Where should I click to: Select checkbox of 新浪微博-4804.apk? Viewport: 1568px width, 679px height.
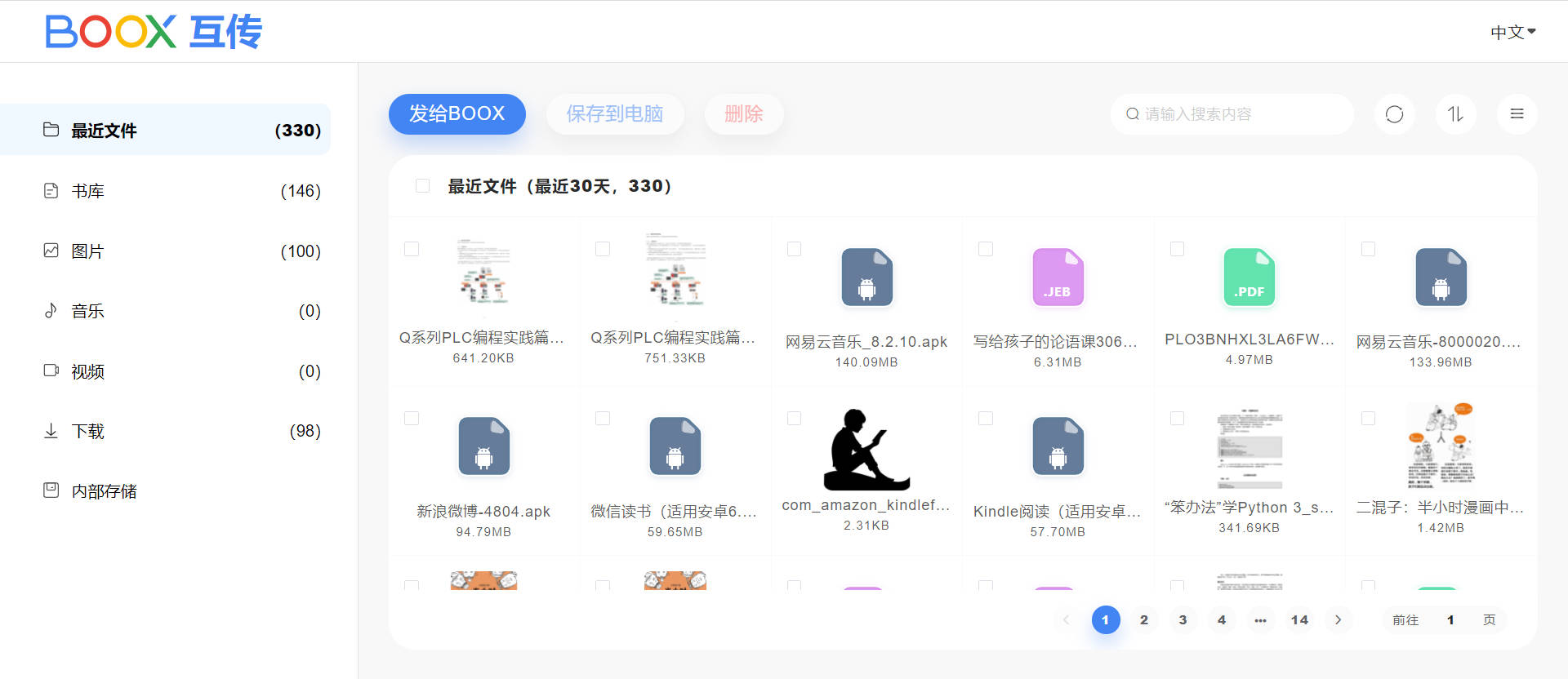pyautogui.click(x=412, y=418)
